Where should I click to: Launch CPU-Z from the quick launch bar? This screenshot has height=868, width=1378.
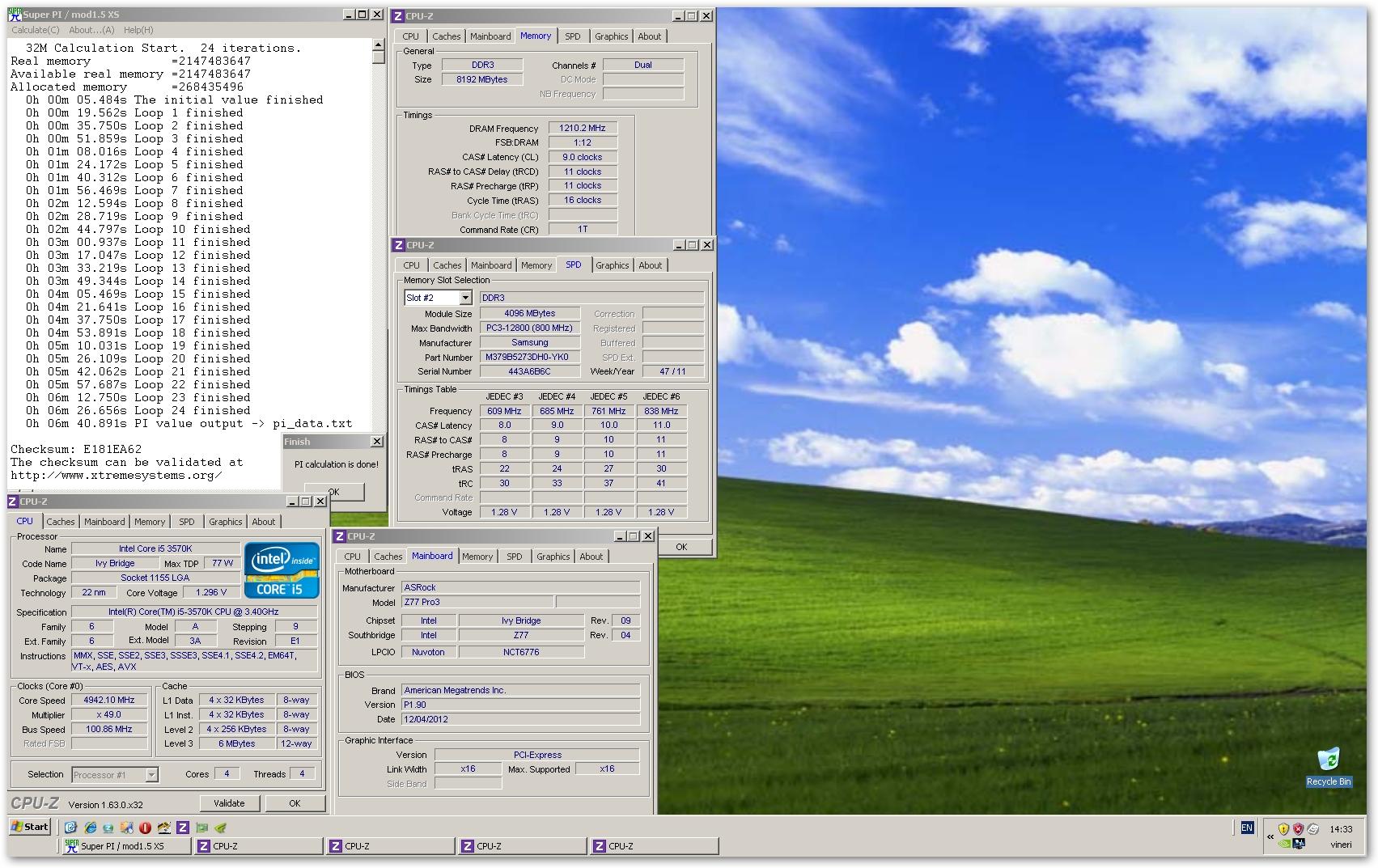point(183,828)
